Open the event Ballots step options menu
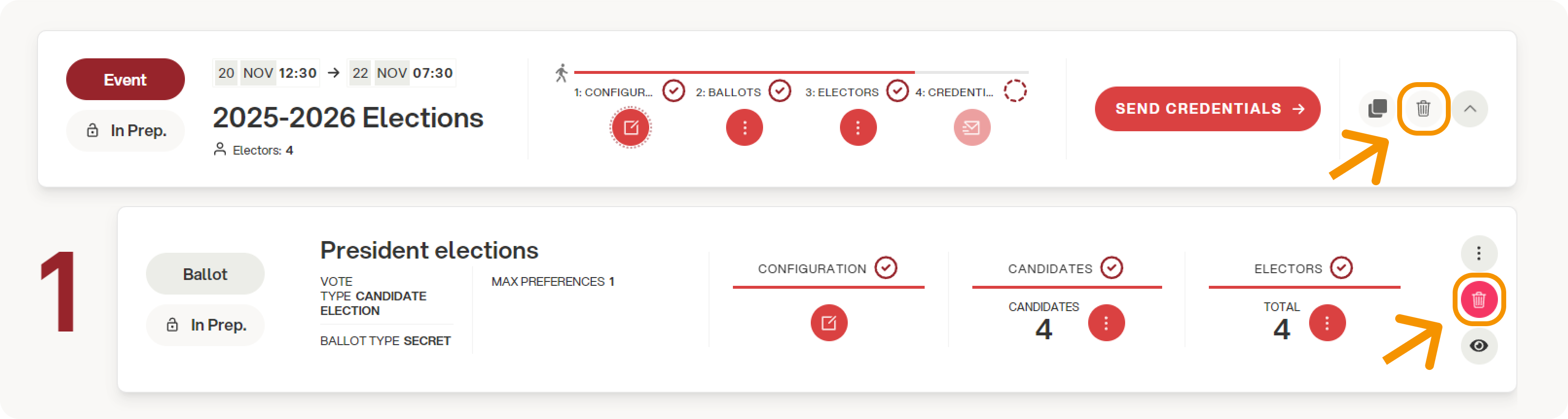 coord(744,128)
